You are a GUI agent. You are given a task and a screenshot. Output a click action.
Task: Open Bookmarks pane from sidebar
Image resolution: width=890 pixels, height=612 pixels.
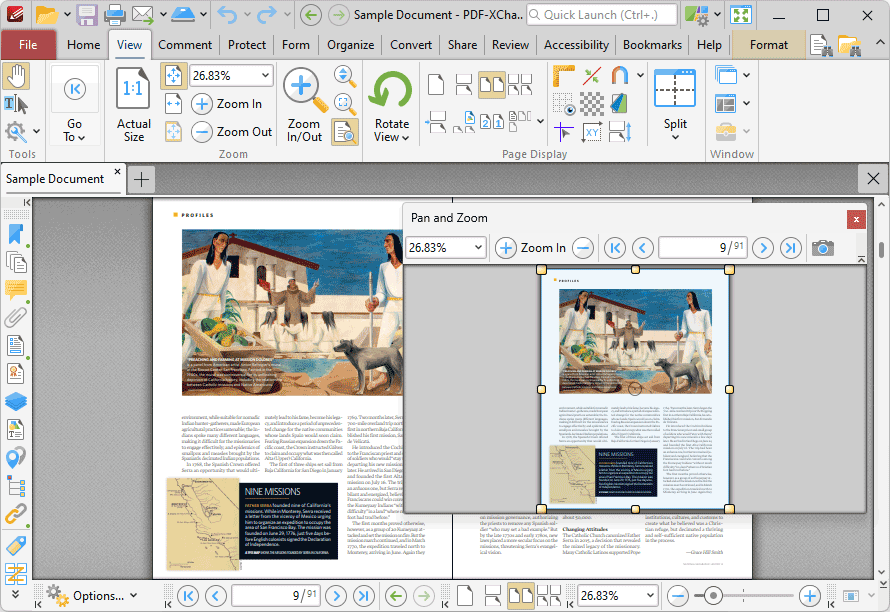tap(16, 234)
